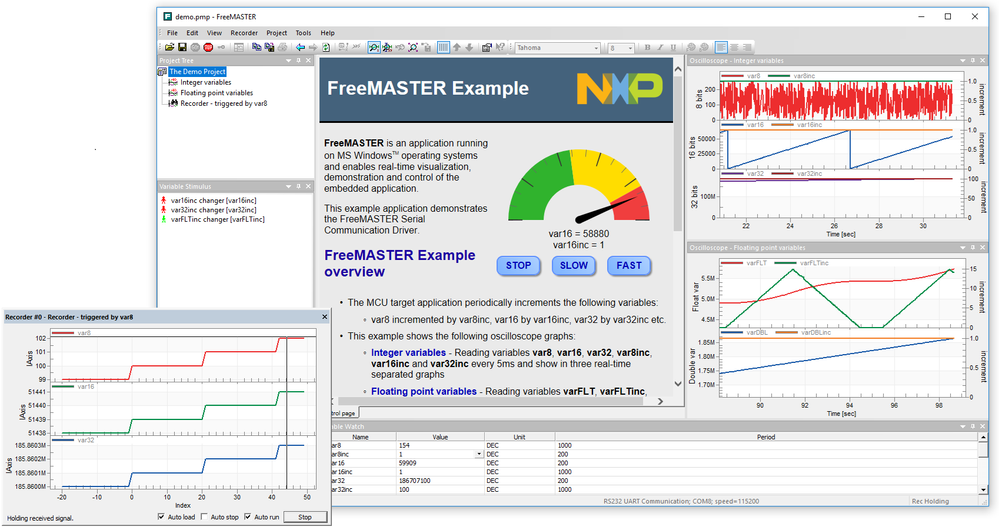Click the up arrow toolbar icon
The image size is (999, 527).
456,47
